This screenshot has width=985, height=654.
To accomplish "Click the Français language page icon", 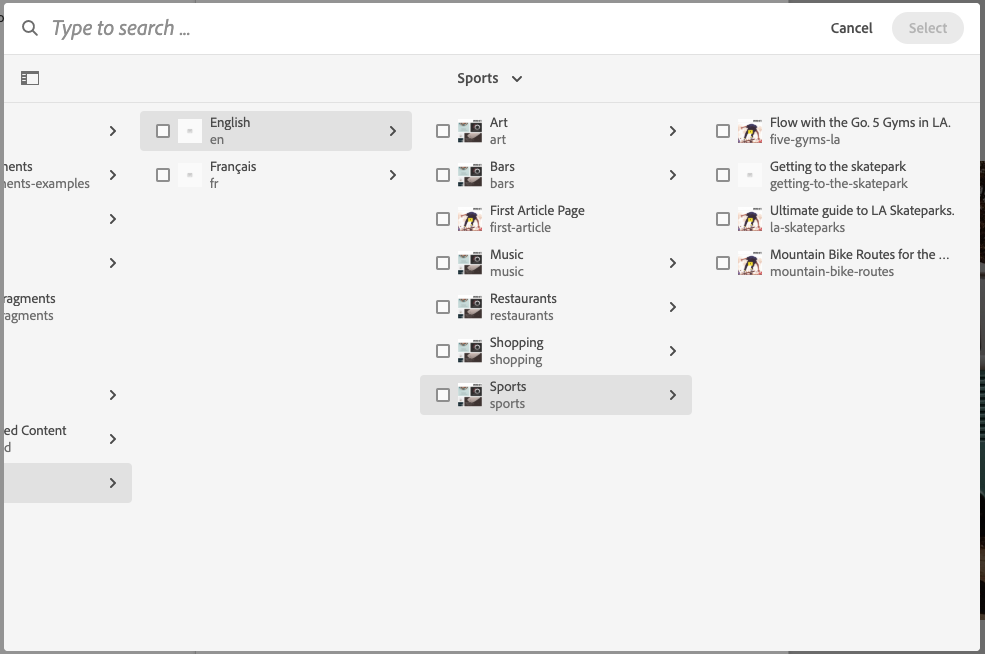I will [190, 175].
